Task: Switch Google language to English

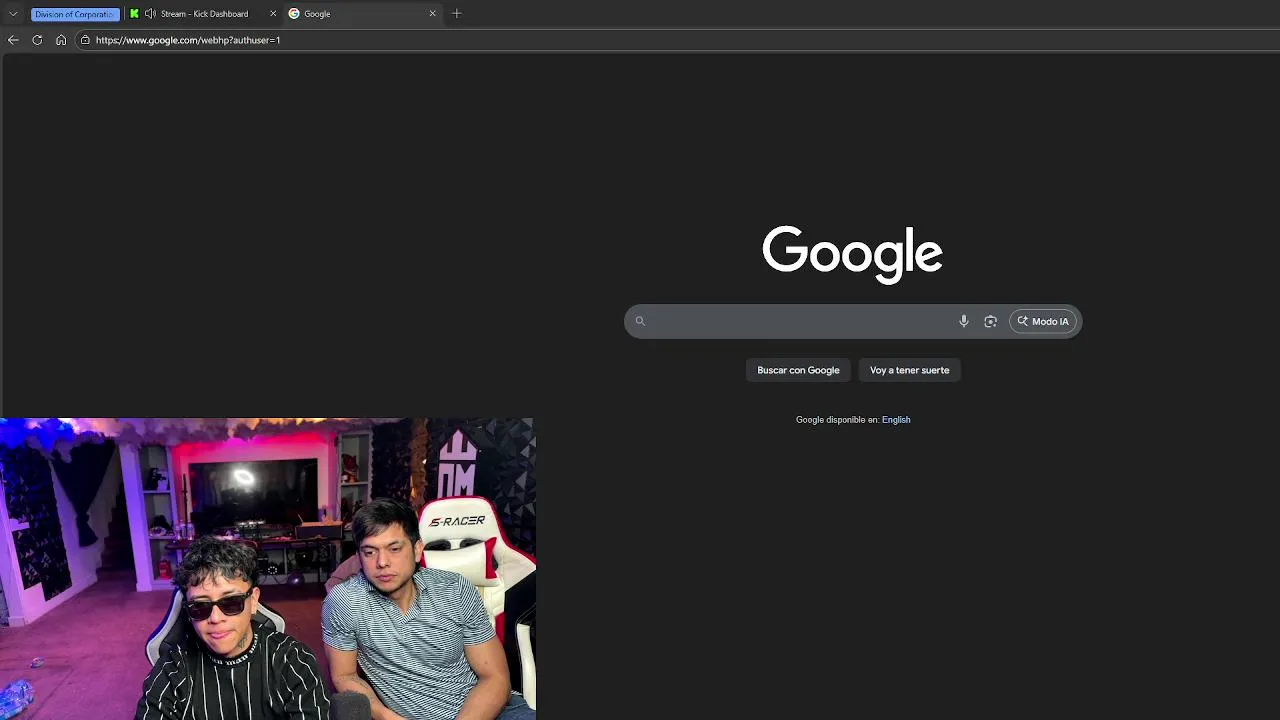Action: tap(896, 420)
